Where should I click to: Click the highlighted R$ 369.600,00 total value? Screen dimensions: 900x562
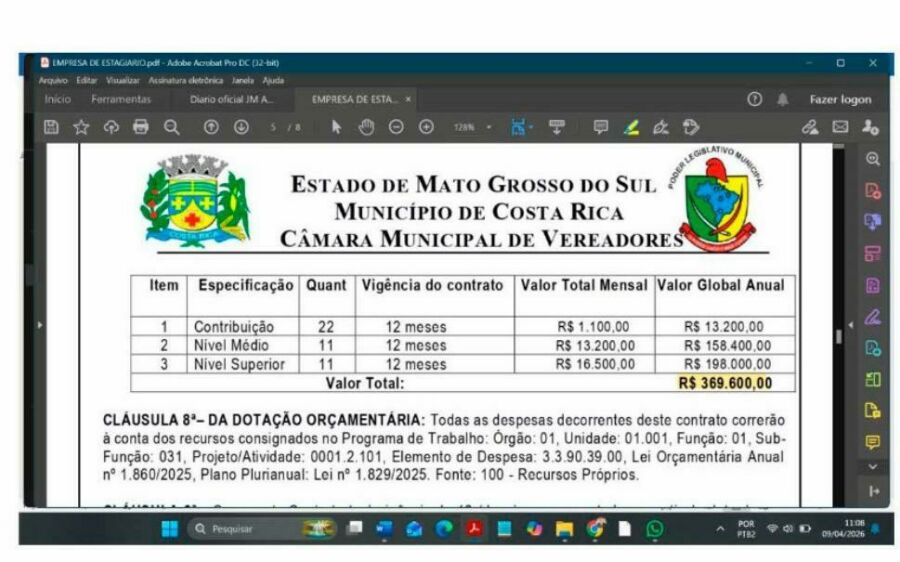[725, 383]
